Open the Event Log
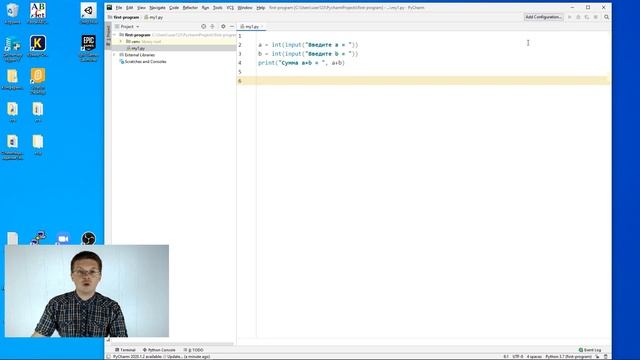Viewport: 640px width, 360px height. coord(590,350)
